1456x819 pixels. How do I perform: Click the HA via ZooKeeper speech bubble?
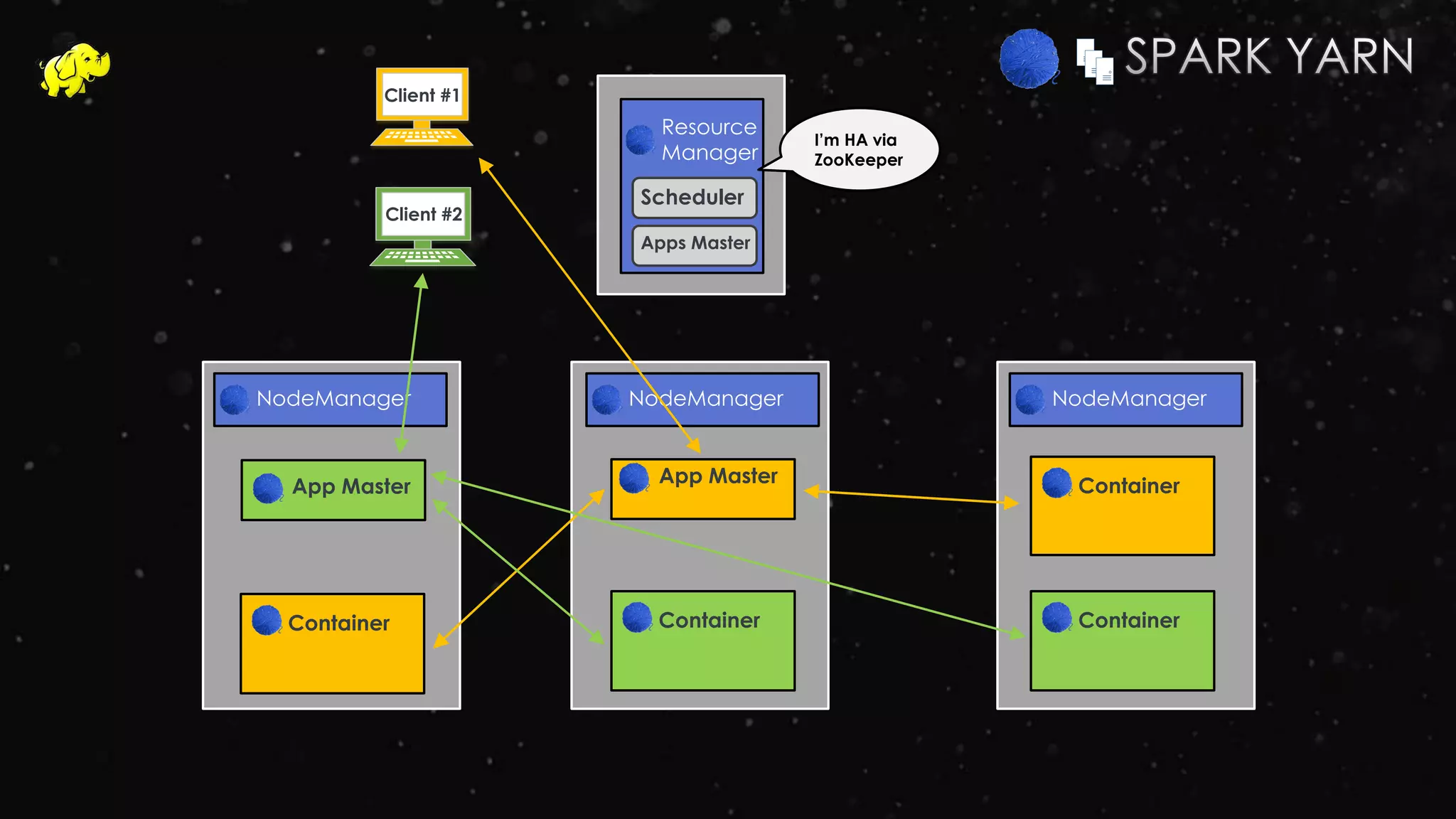[x=858, y=150]
